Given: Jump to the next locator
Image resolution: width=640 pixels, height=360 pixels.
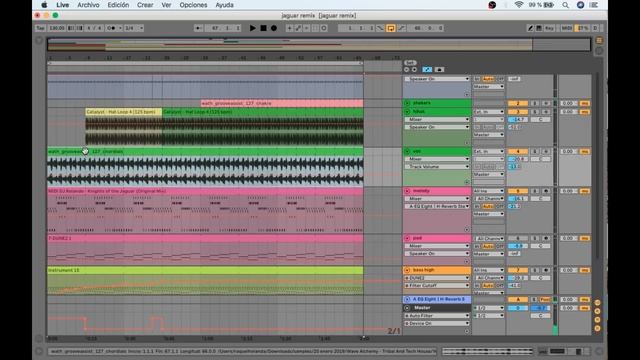Looking at the screenshot, I should coord(414,69).
